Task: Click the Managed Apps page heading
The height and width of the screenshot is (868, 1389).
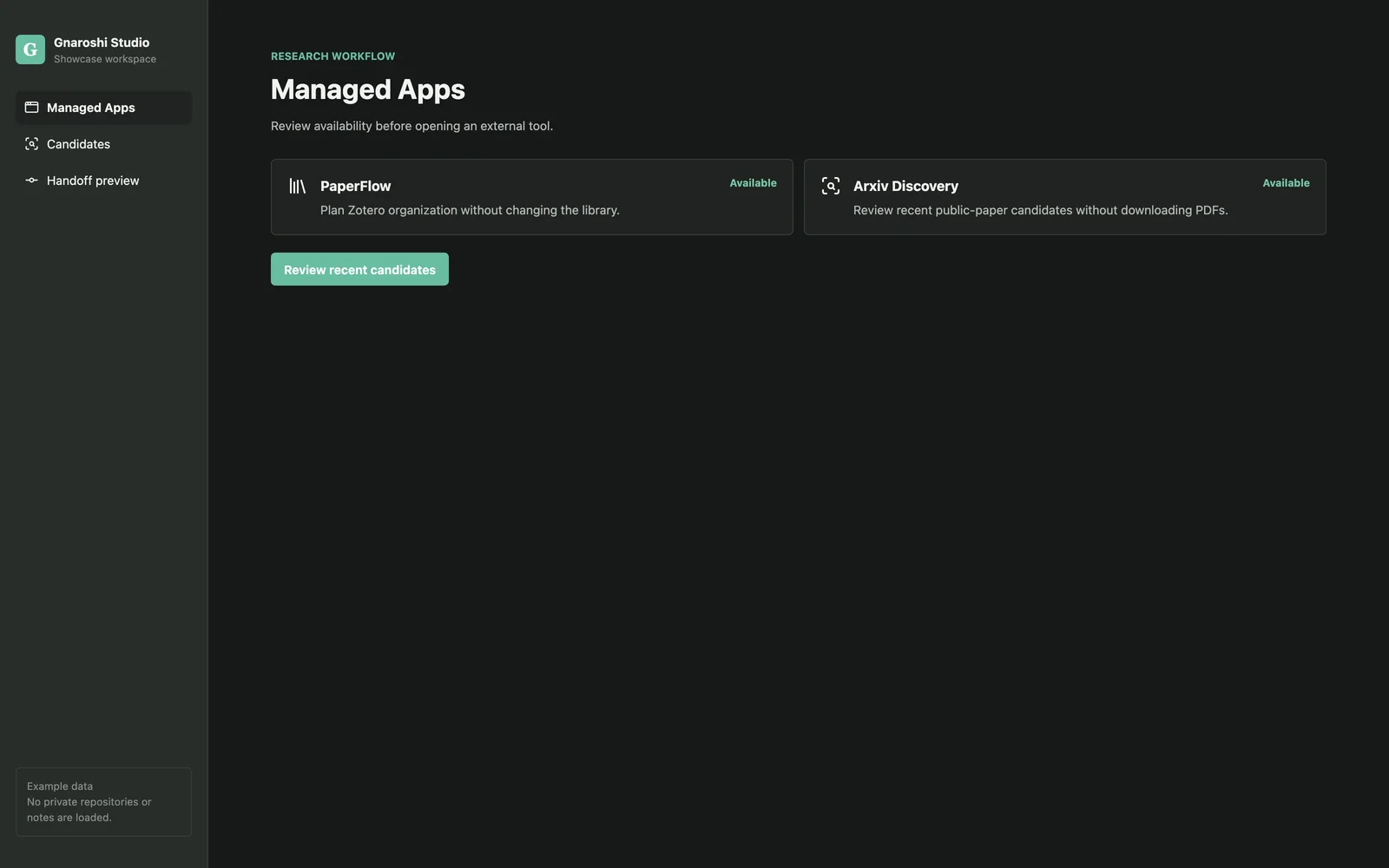Action: (x=368, y=89)
